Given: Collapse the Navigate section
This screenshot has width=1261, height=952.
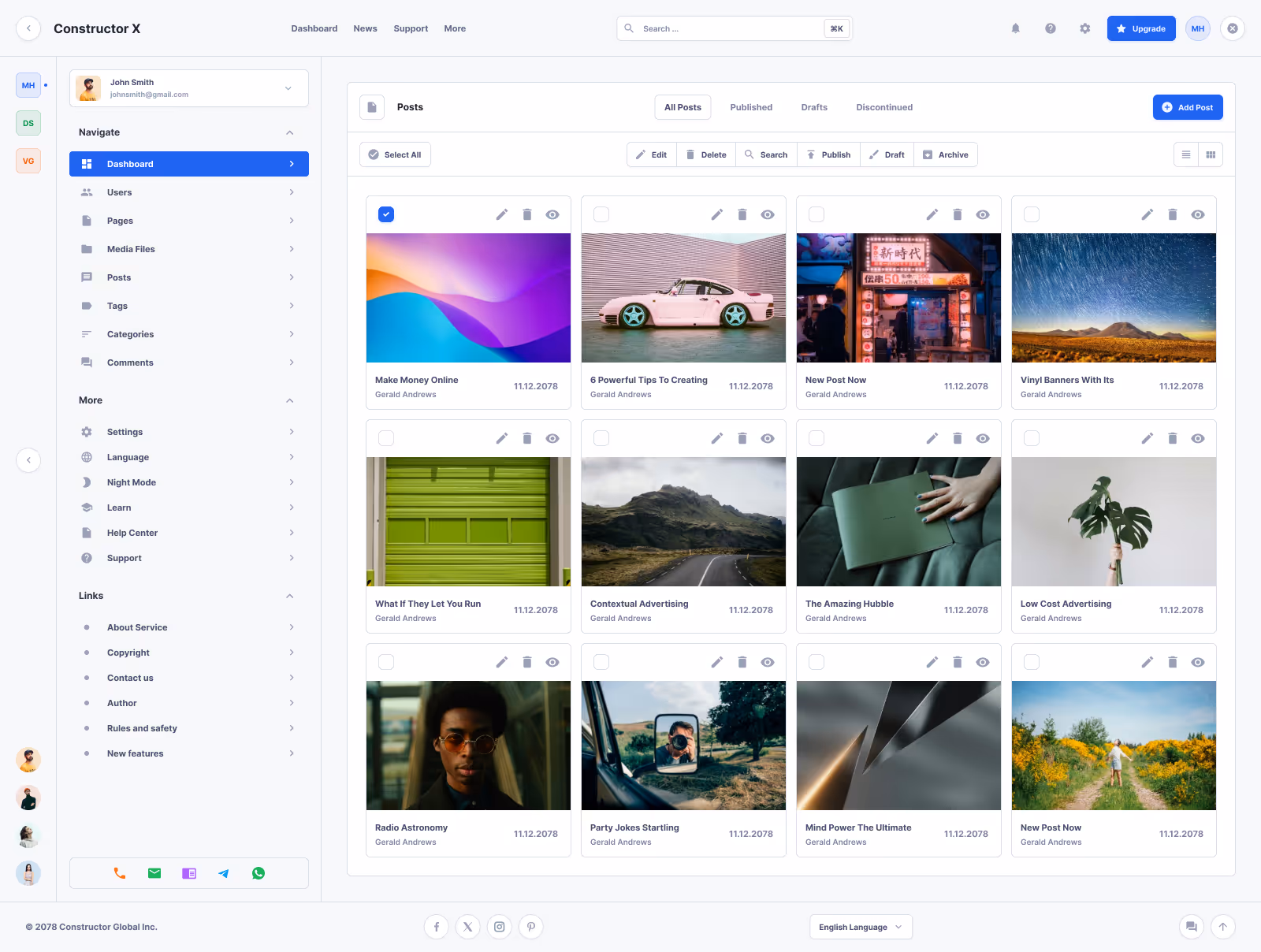Looking at the screenshot, I should click(x=290, y=132).
